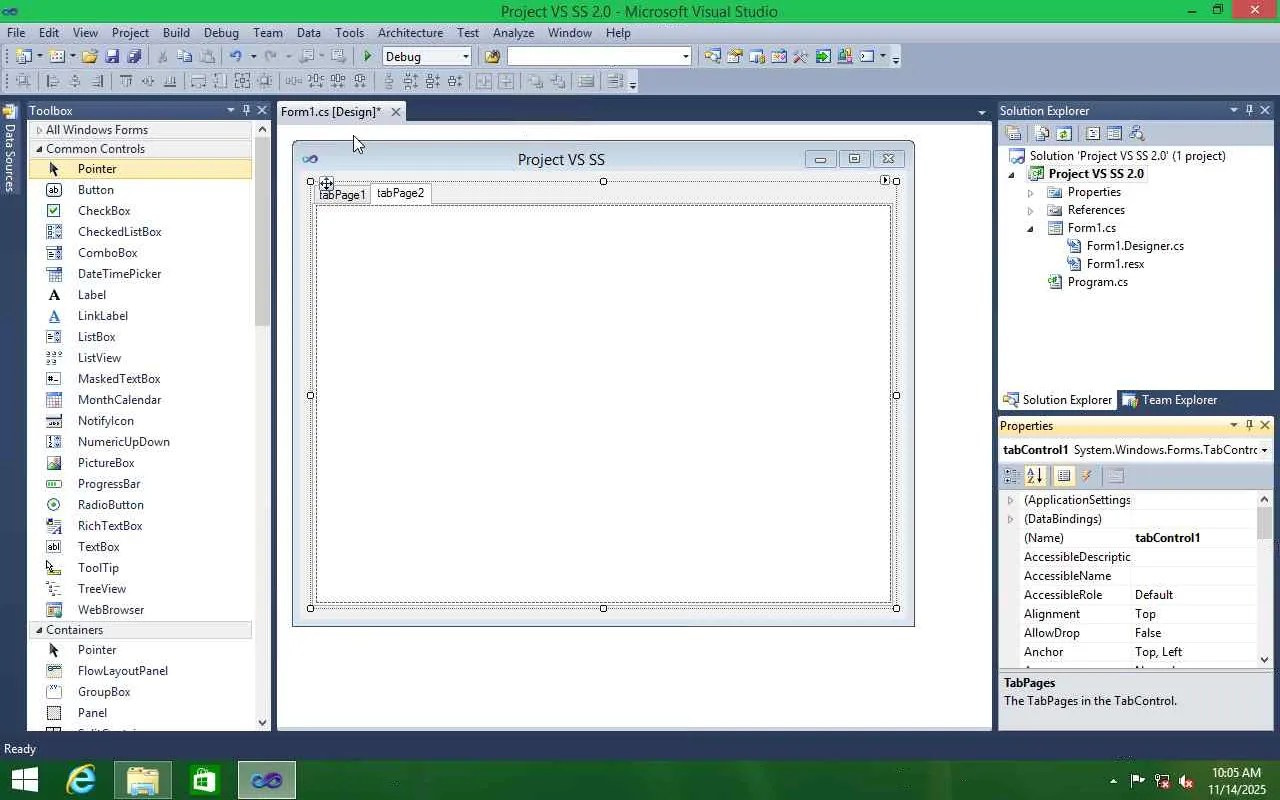Close the Form1.cs [Design] document tab
1280x800 pixels.
tap(396, 111)
